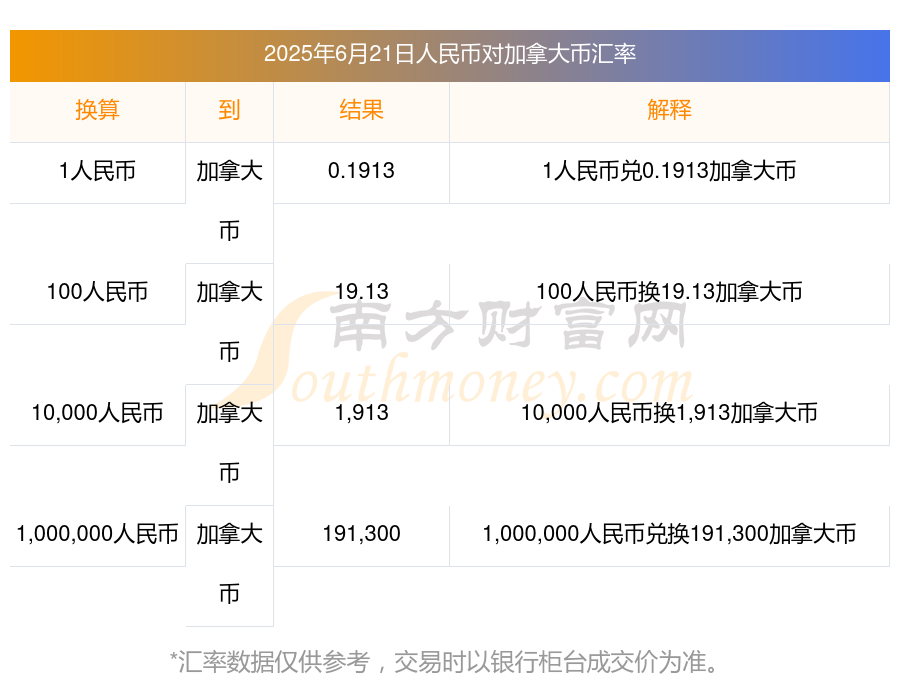The width and height of the screenshot is (900, 693).
Task: Click the explanation 1,000,000人民币兑换191,300加拿大币
Action: point(669,534)
